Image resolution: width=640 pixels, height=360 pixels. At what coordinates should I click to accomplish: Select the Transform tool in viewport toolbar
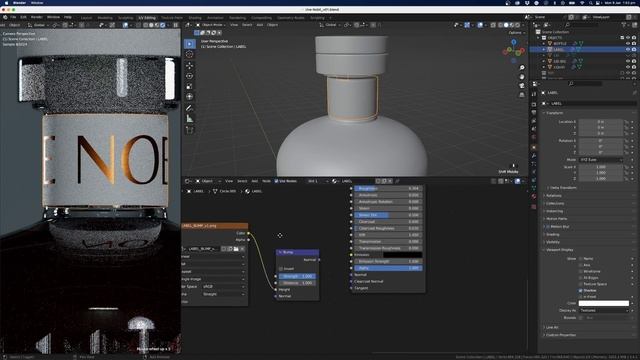pyautogui.click(x=190, y=97)
